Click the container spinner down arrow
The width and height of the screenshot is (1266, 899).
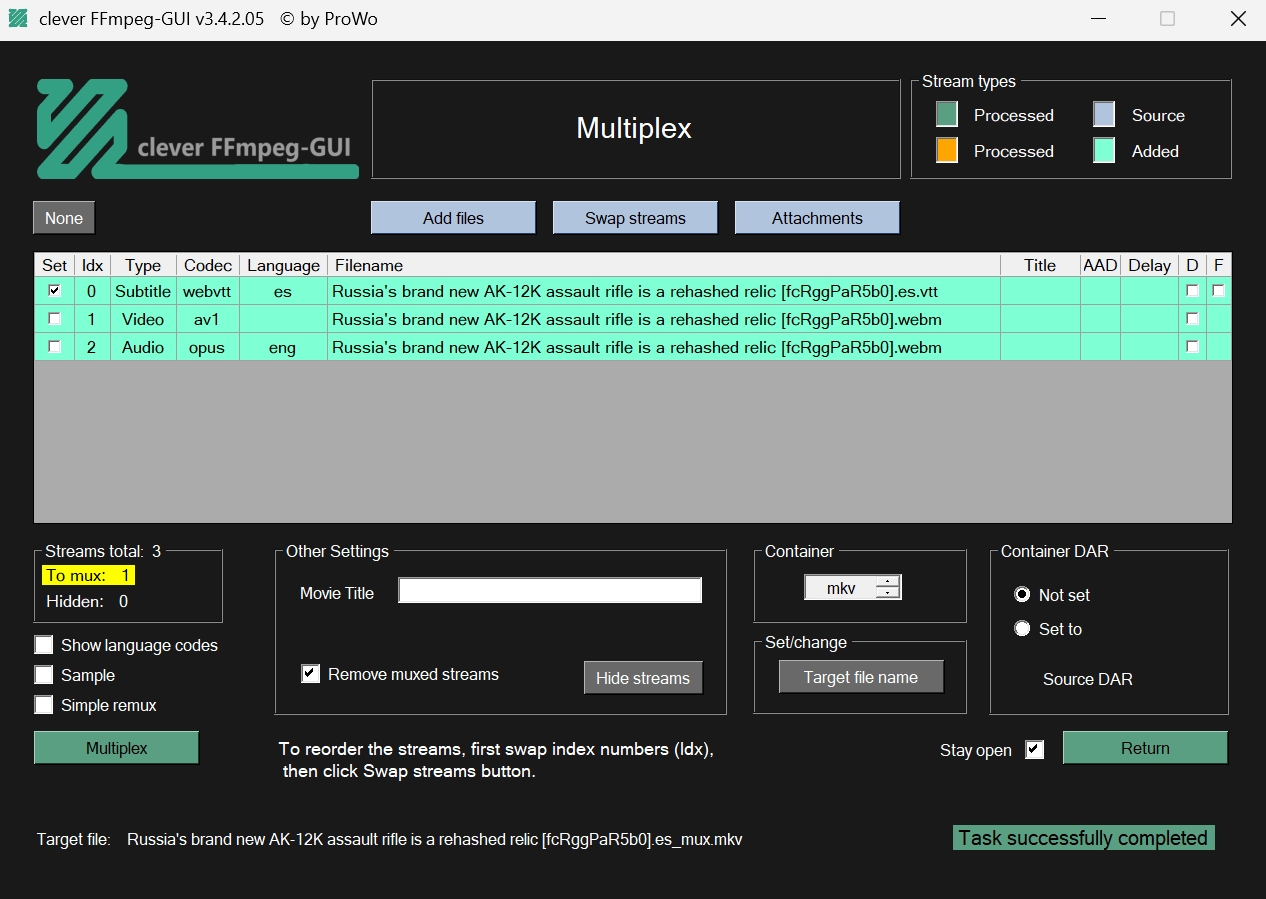[888, 594]
